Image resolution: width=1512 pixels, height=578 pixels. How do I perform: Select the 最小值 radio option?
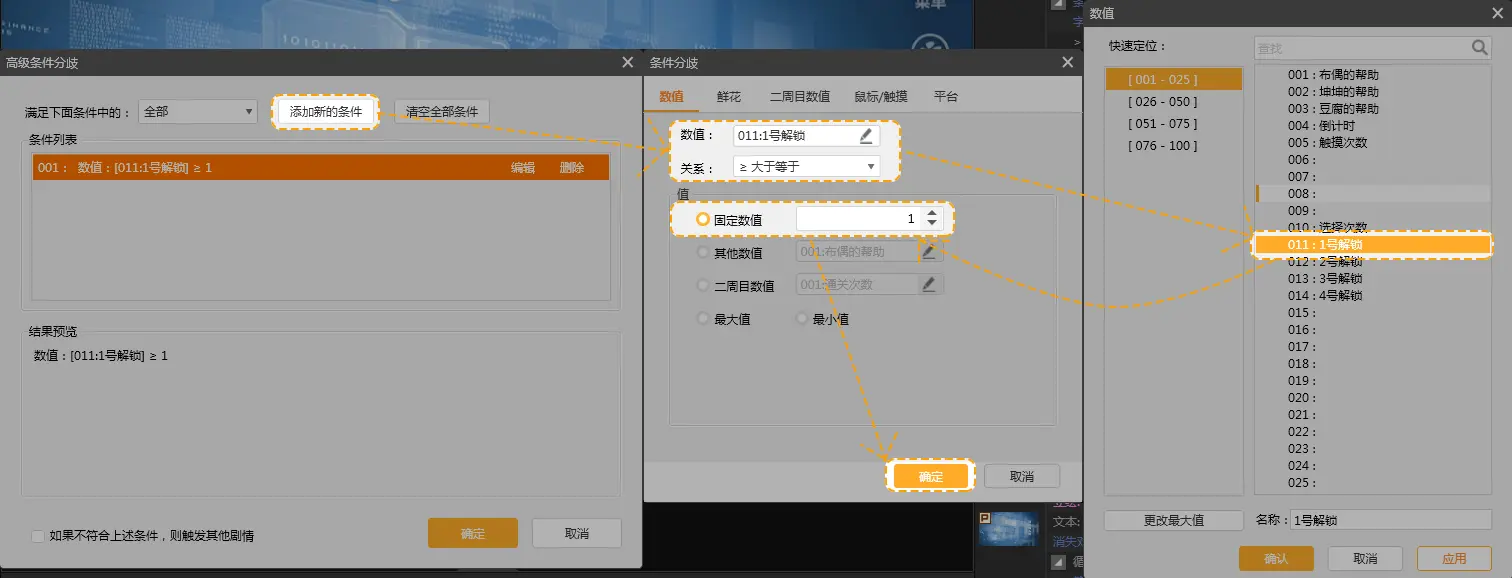[802, 319]
